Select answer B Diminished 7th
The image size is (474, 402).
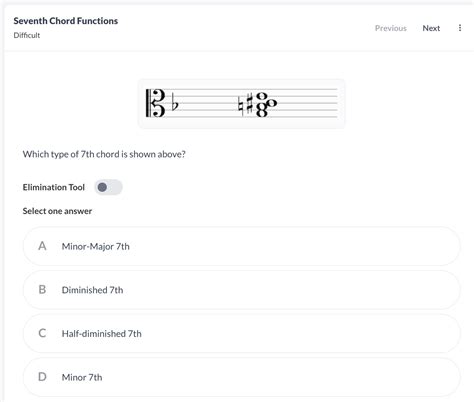(x=242, y=290)
